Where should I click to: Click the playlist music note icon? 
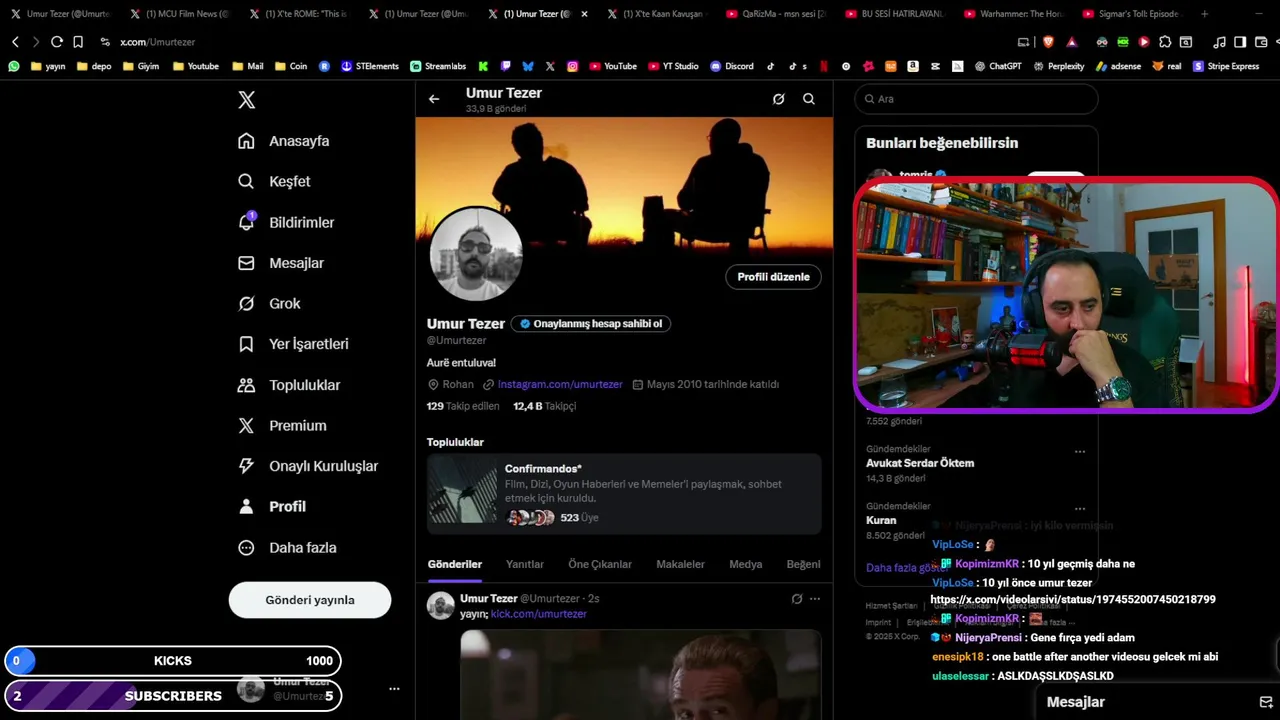click(x=1219, y=42)
